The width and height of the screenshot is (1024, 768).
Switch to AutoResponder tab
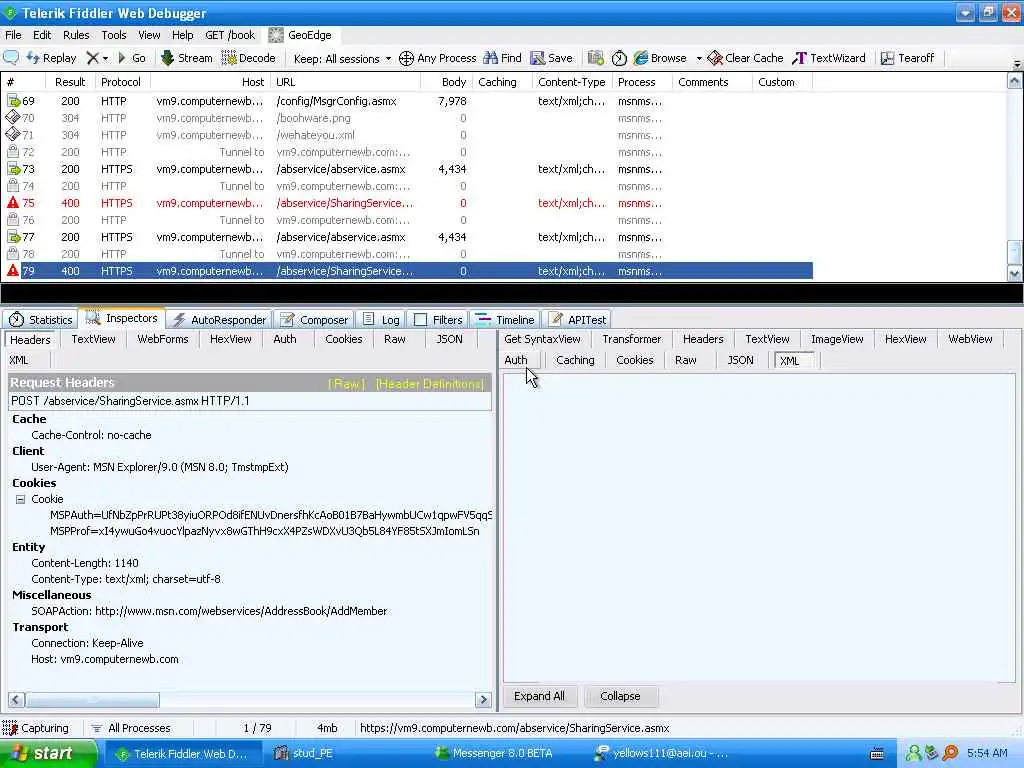(x=219, y=320)
